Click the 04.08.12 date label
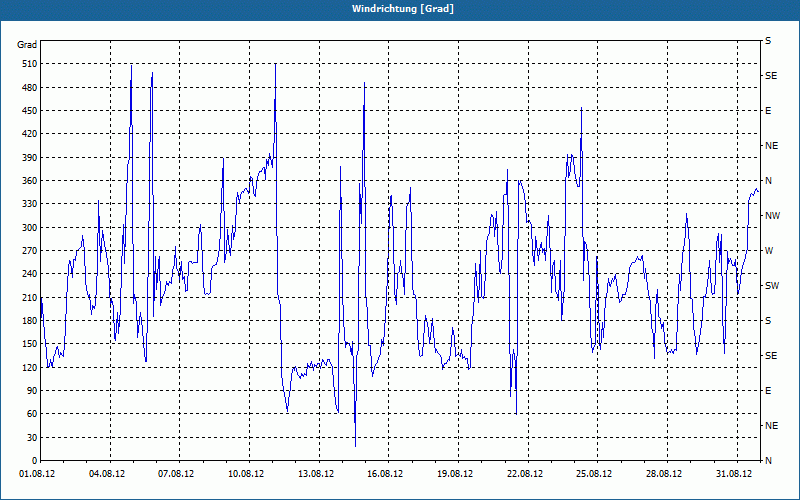The image size is (800, 500). point(107,474)
